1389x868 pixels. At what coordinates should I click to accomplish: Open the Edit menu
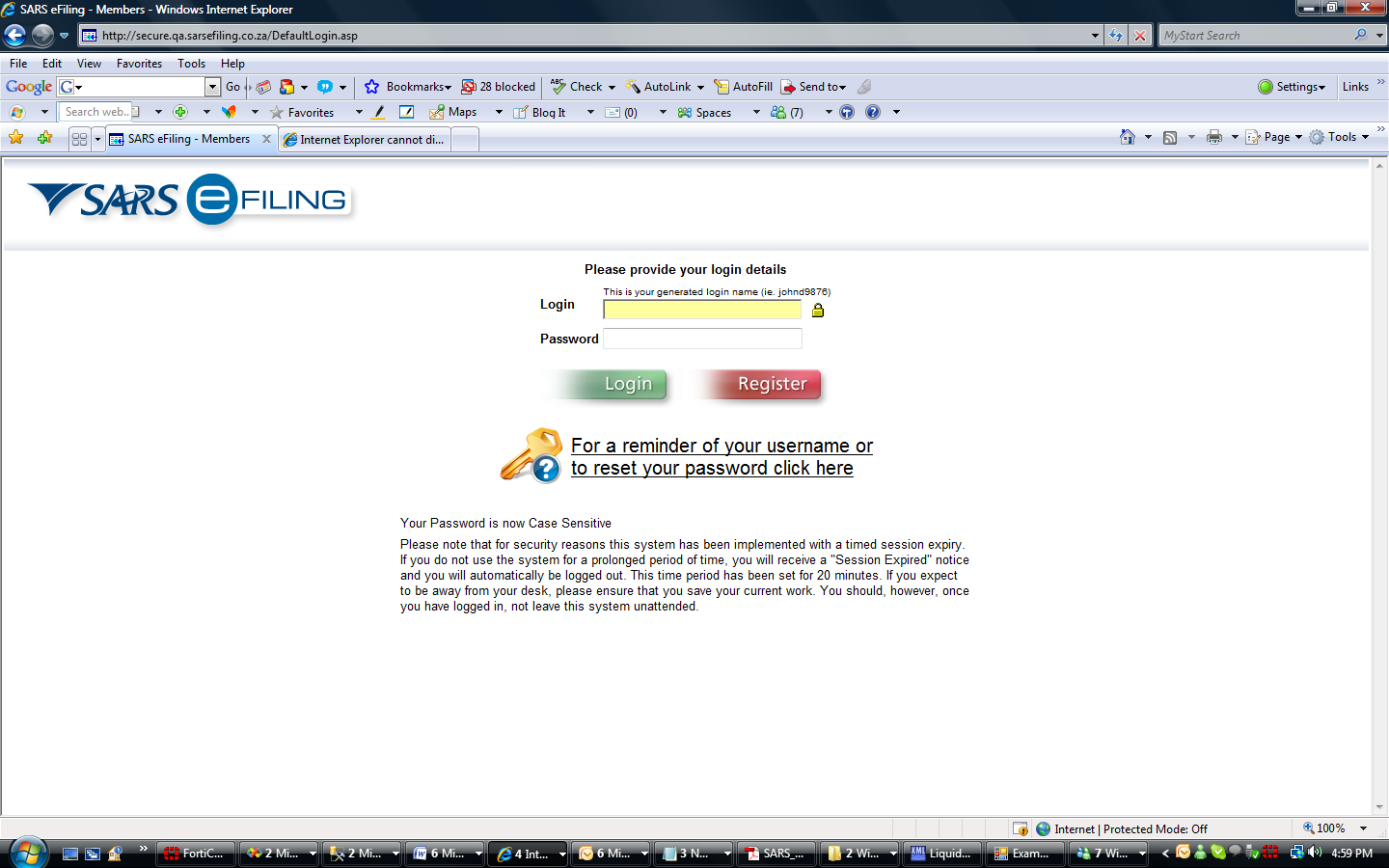pos(52,64)
